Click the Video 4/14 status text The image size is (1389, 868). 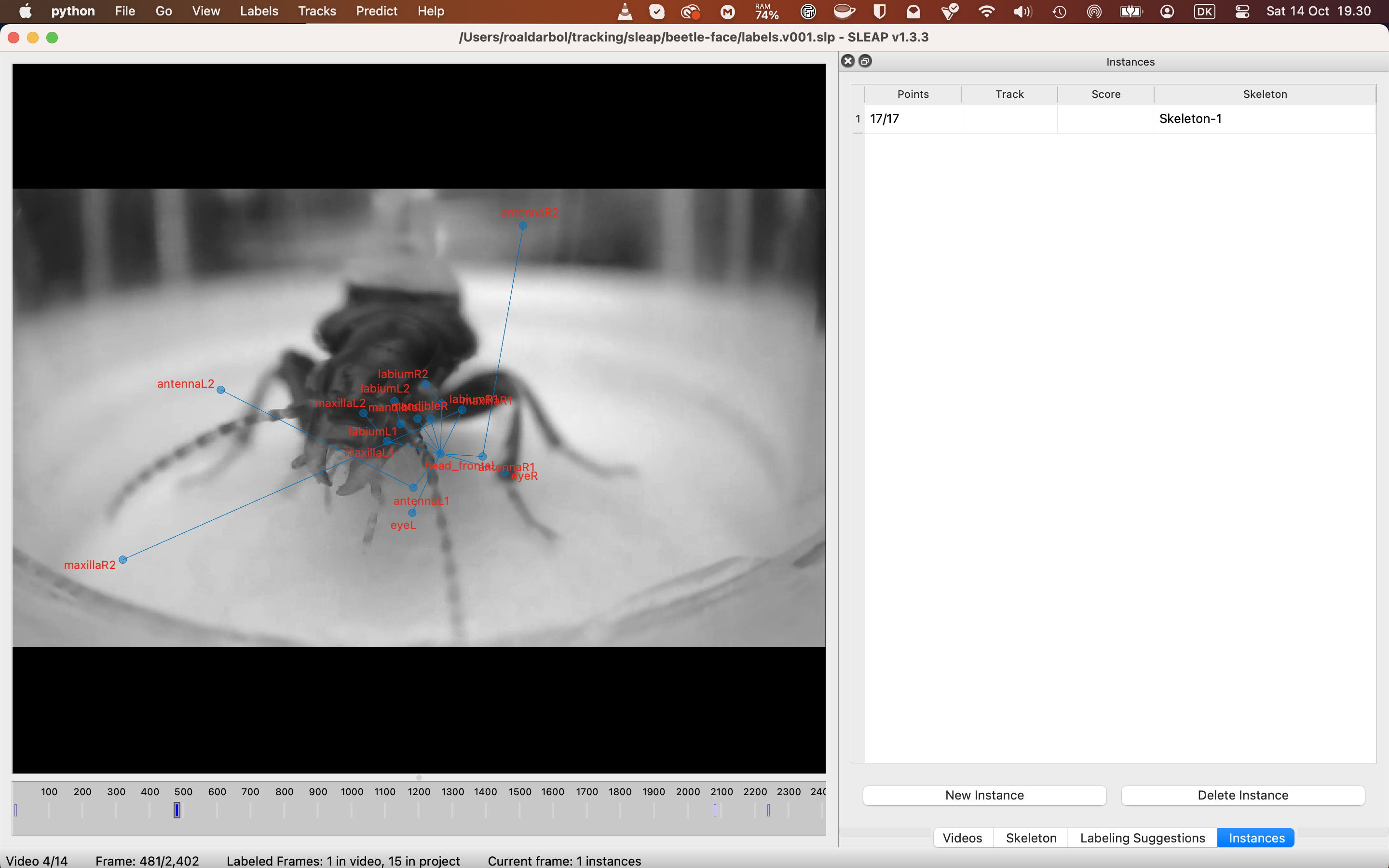(37, 861)
